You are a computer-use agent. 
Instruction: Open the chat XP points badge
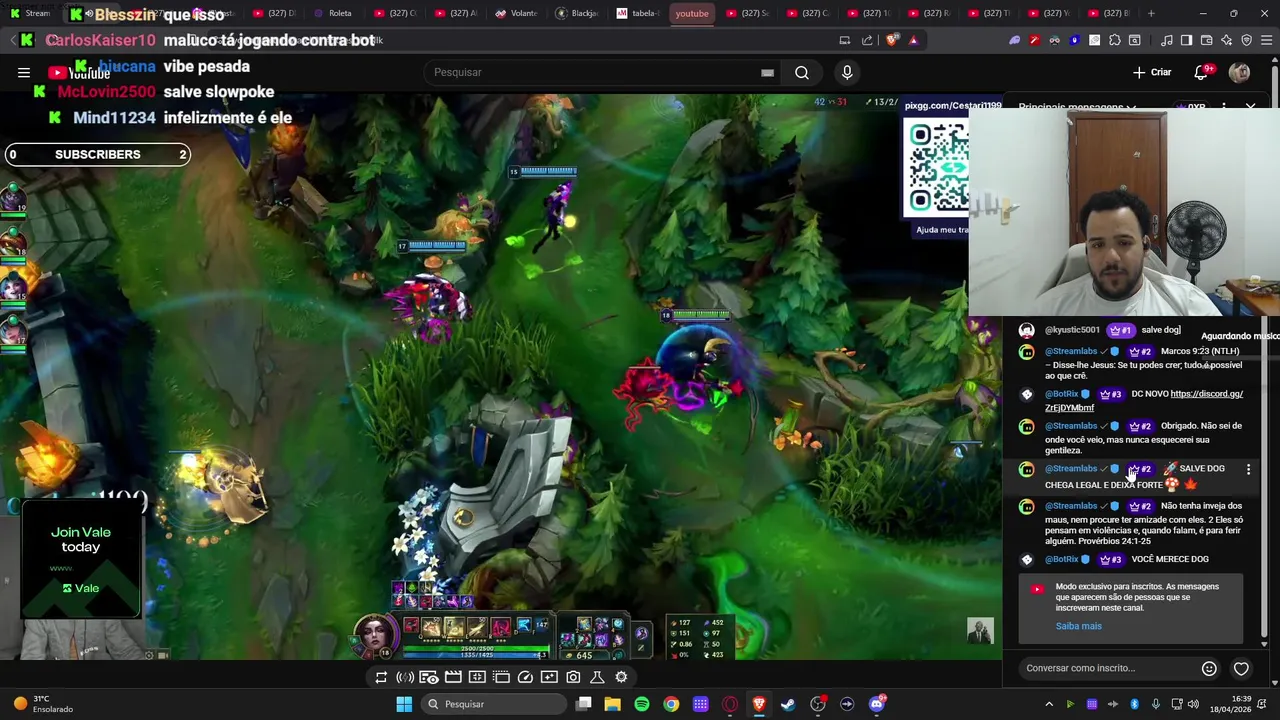click(1191, 107)
